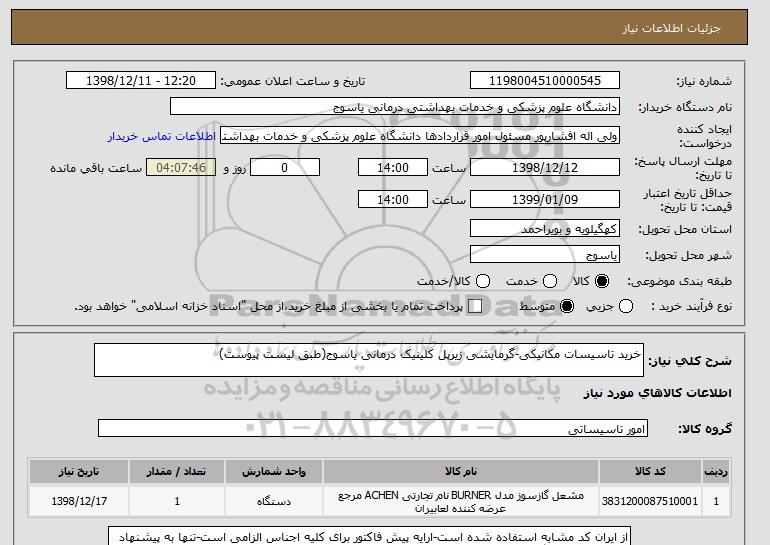Click the need date cell 1398/12/17
The image size is (770, 545).
click(x=79, y=501)
